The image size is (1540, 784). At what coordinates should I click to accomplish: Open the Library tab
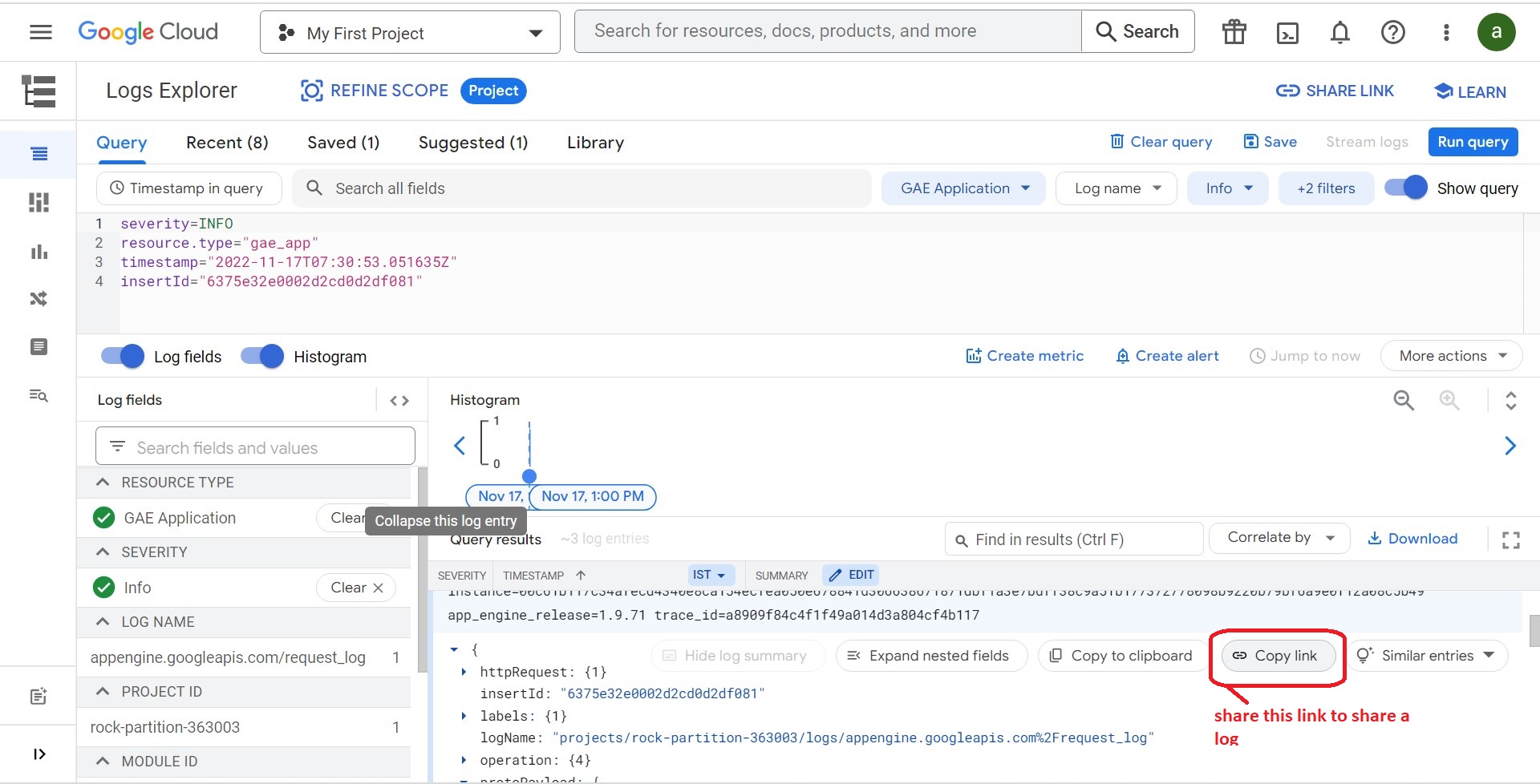tap(594, 142)
